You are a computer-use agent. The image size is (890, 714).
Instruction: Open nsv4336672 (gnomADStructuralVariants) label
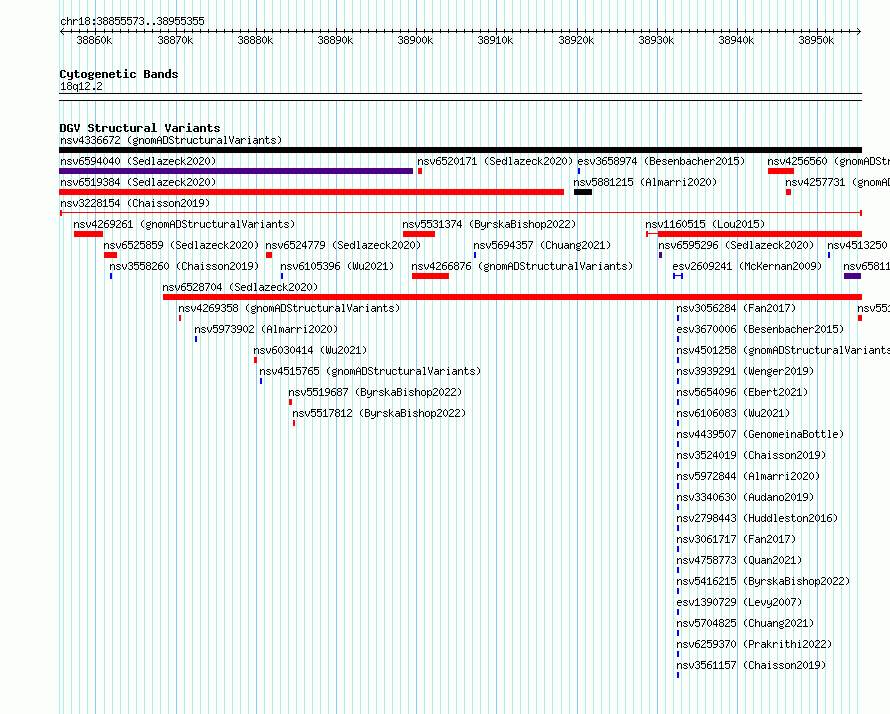click(171, 140)
